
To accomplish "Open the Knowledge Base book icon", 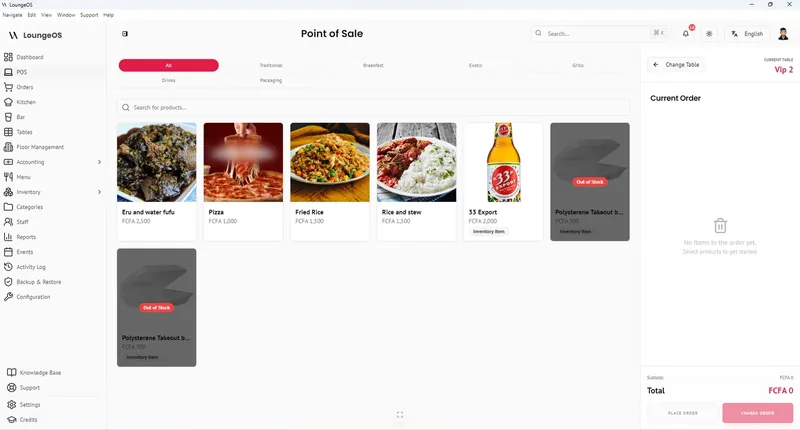I will click(11, 372).
